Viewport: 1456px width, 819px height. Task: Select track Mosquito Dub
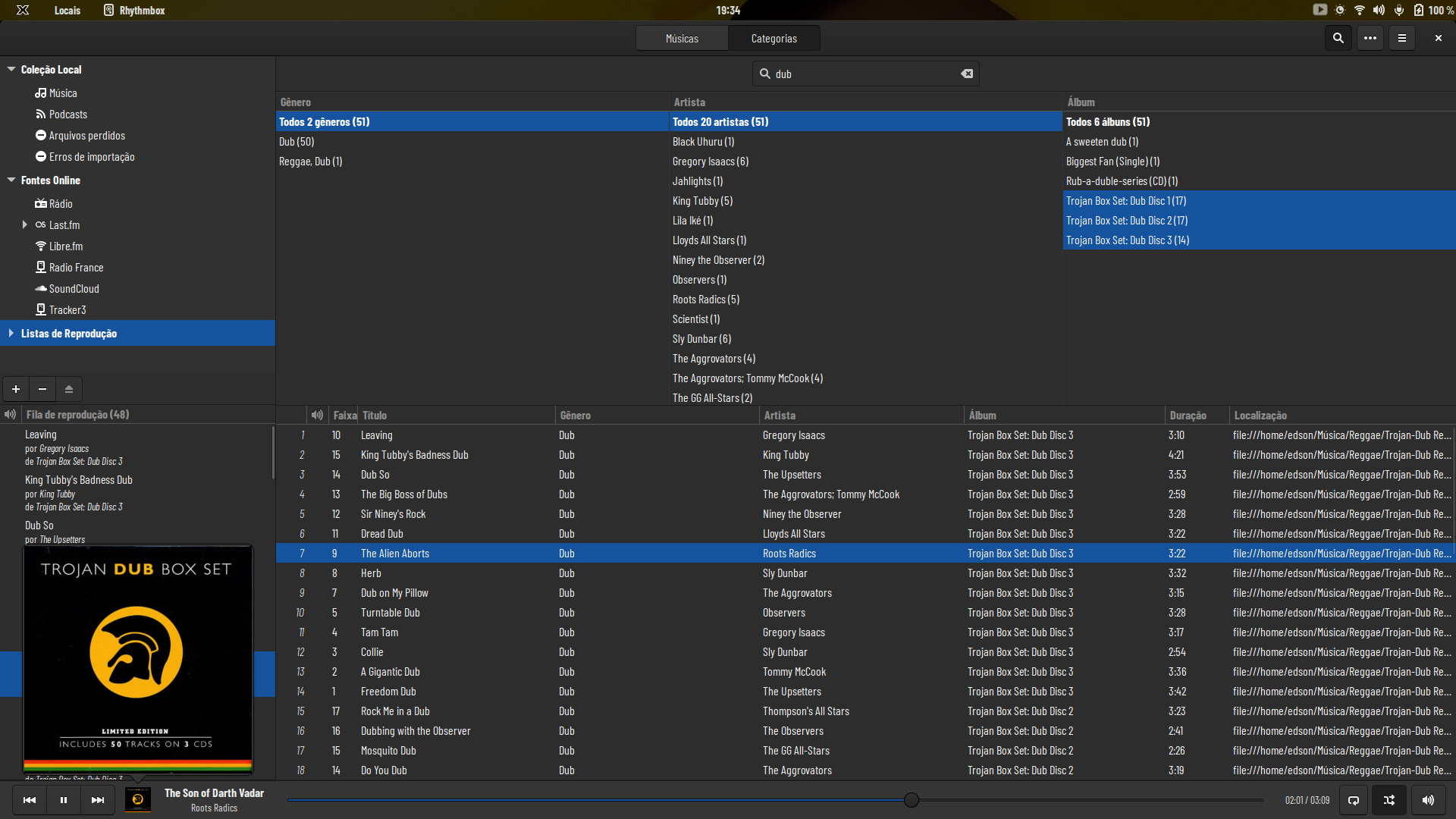pos(864,751)
